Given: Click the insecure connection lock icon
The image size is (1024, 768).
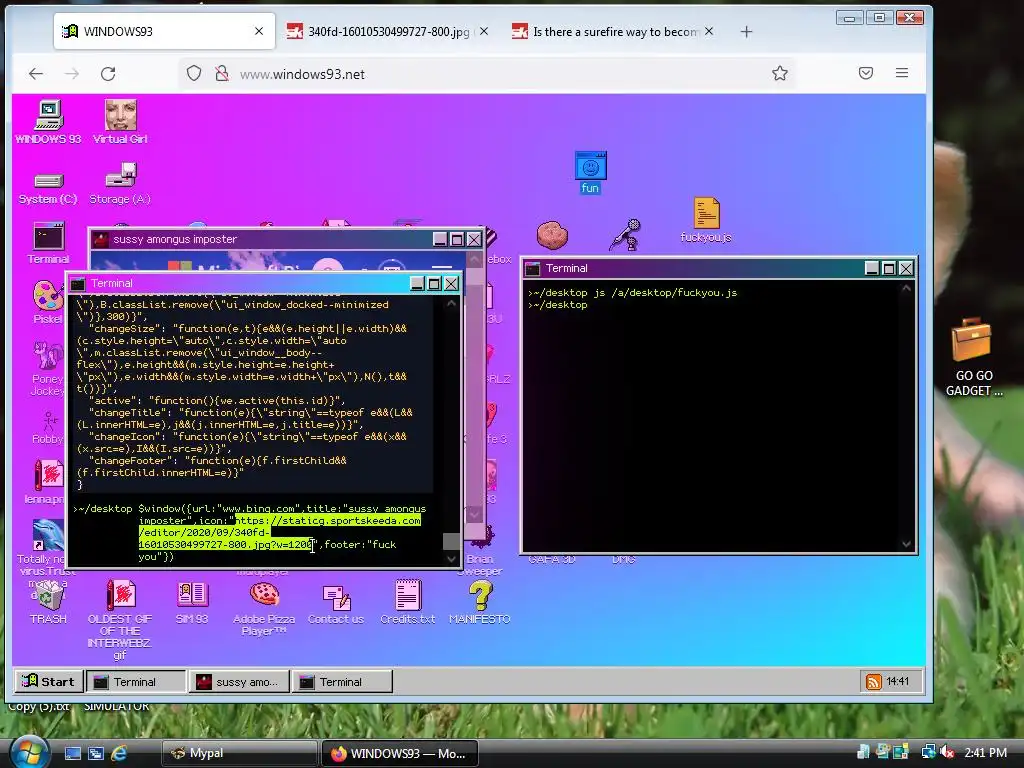Looking at the screenshot, I should click(x=222, y=73).
